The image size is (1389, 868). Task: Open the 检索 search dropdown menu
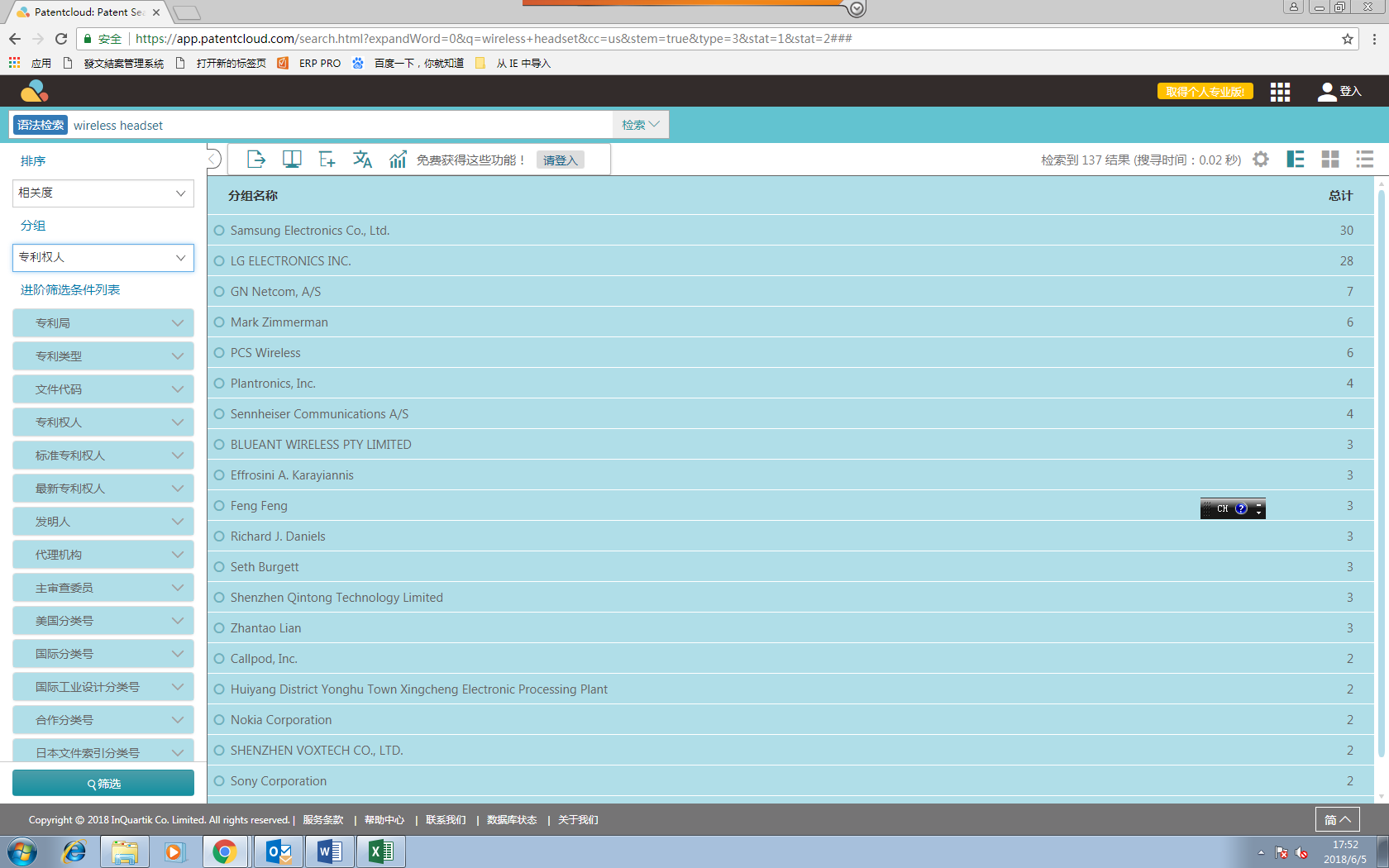[640, 125]
